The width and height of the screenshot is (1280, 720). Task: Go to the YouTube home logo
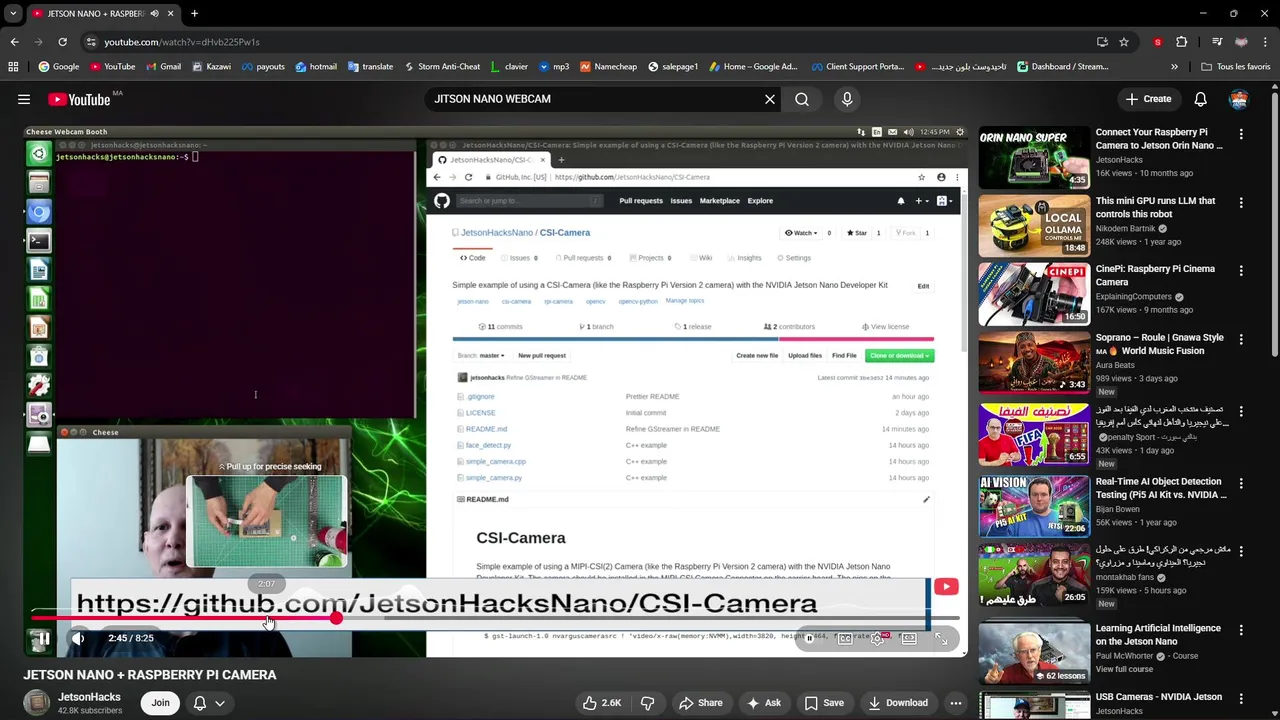(79, 99)
